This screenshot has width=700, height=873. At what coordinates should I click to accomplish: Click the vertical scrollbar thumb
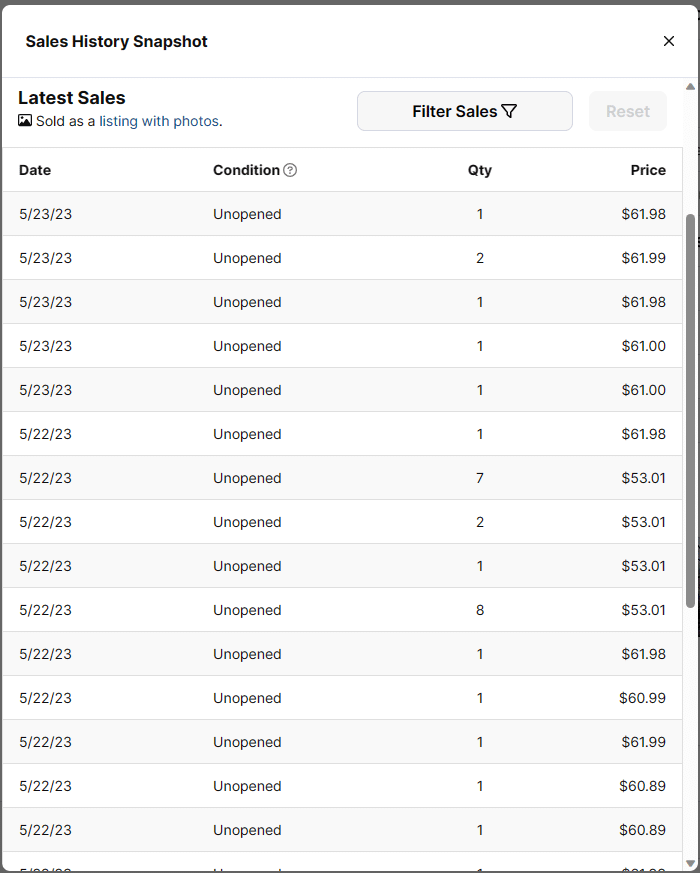click(690, 410)
